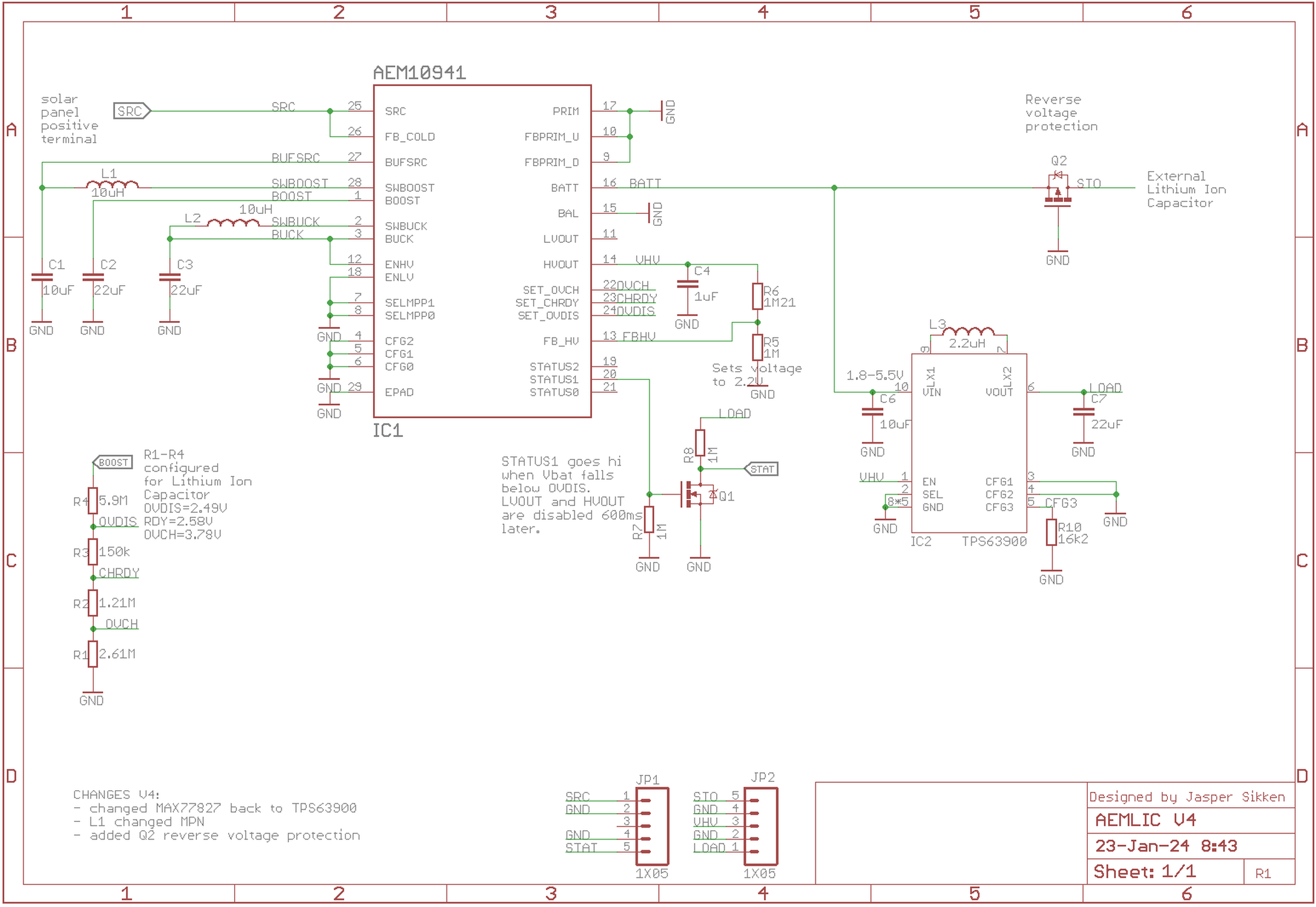Click the 'Reverse voltage protection' note
This screenshot has height=907, width=1316.
point(1061,113)
